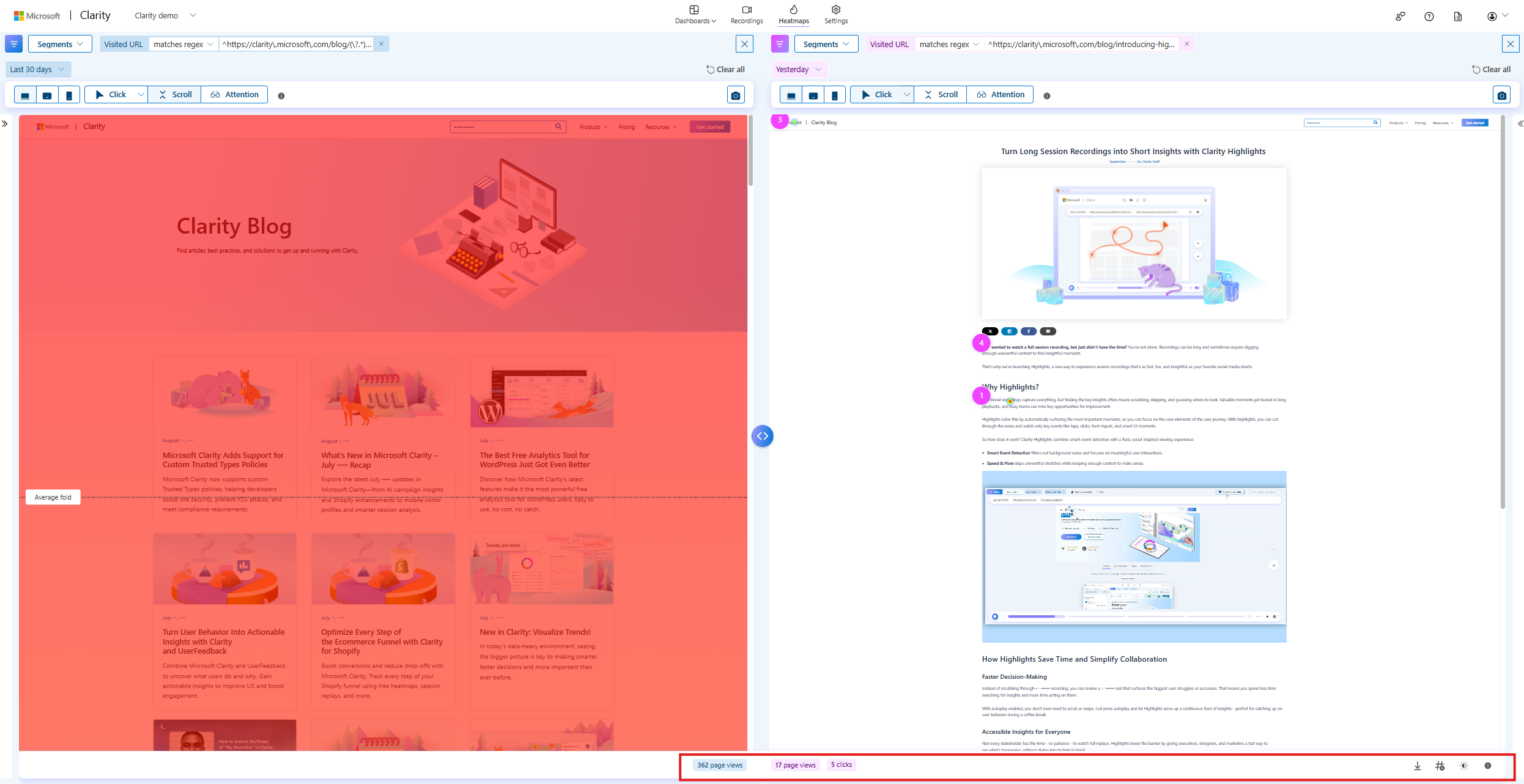Click the right heatmap vertical scrollbar

[x=1503, y=312]
